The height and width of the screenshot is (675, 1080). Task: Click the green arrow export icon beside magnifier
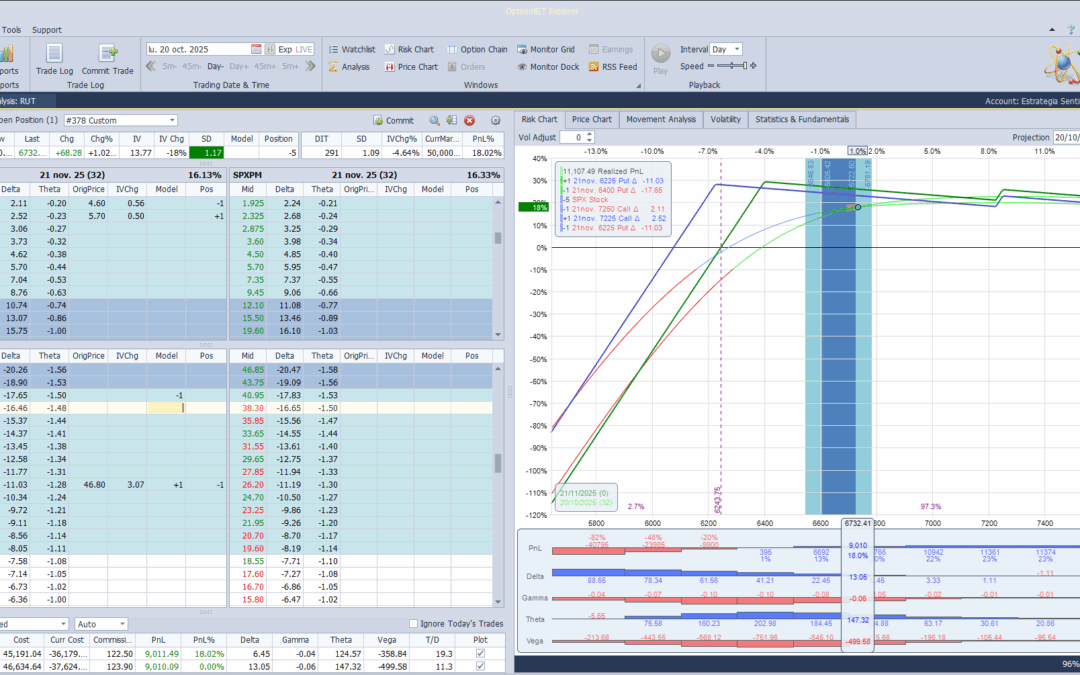pos(451,121)
